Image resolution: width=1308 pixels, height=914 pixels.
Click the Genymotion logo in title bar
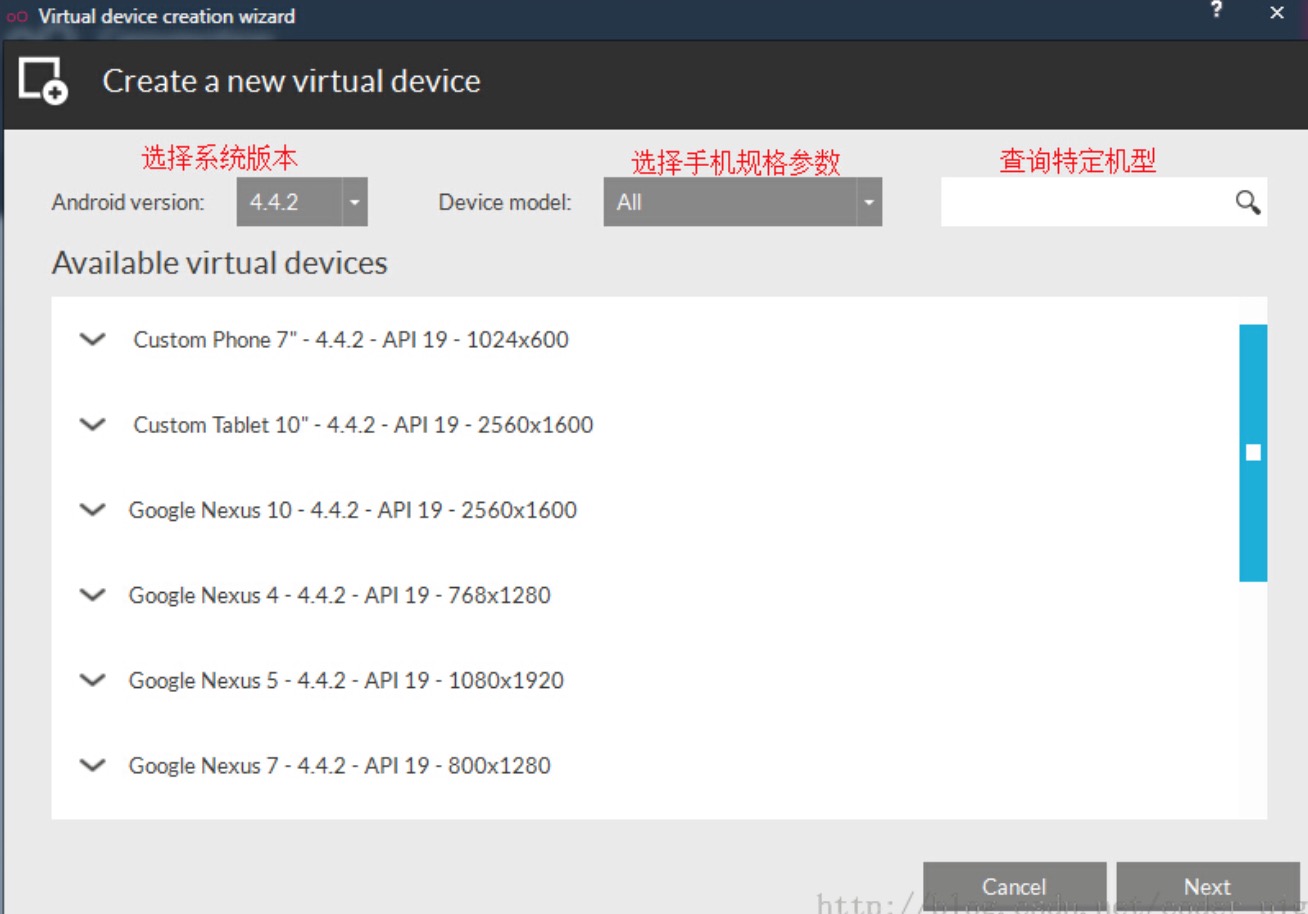(17, 17)
